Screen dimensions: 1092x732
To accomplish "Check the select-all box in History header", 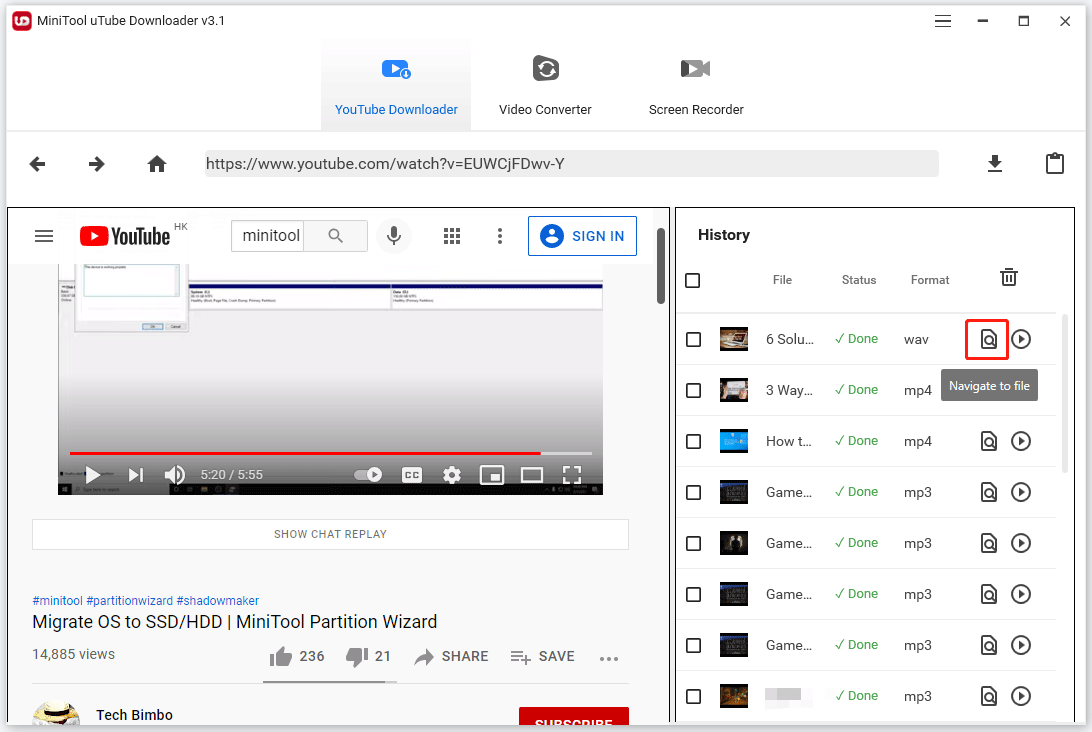I will (692, 280).
